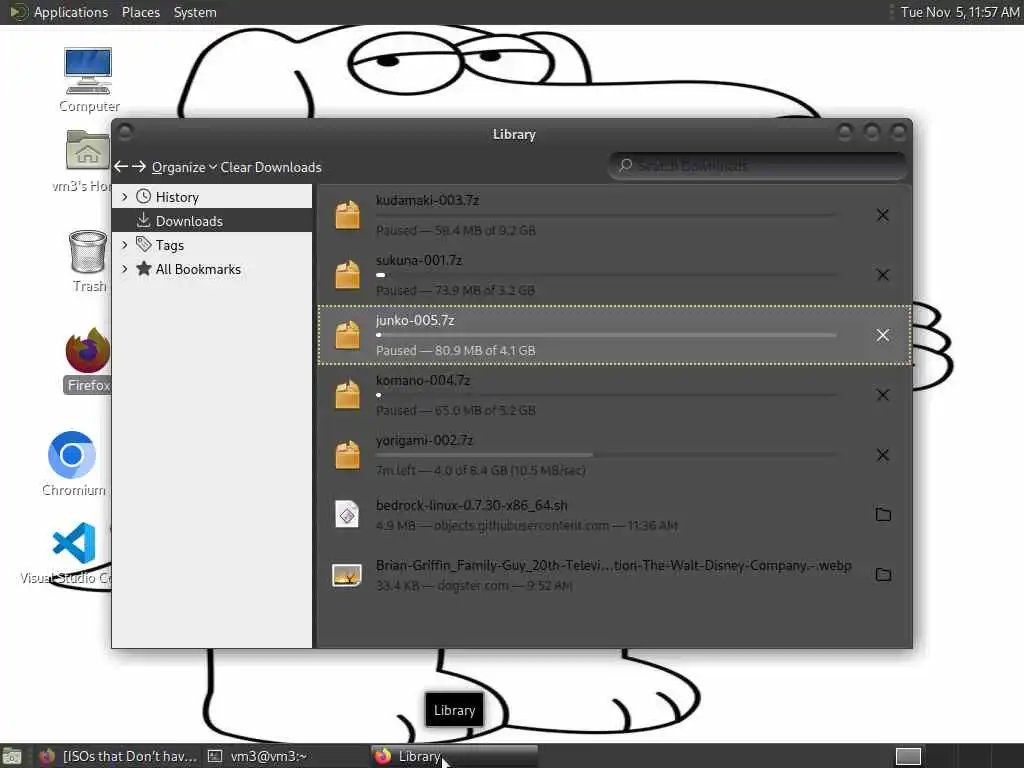This screenshot has height=768, width=1024.
Task: Select Tags in the sidebar
Action: point(169,245)
